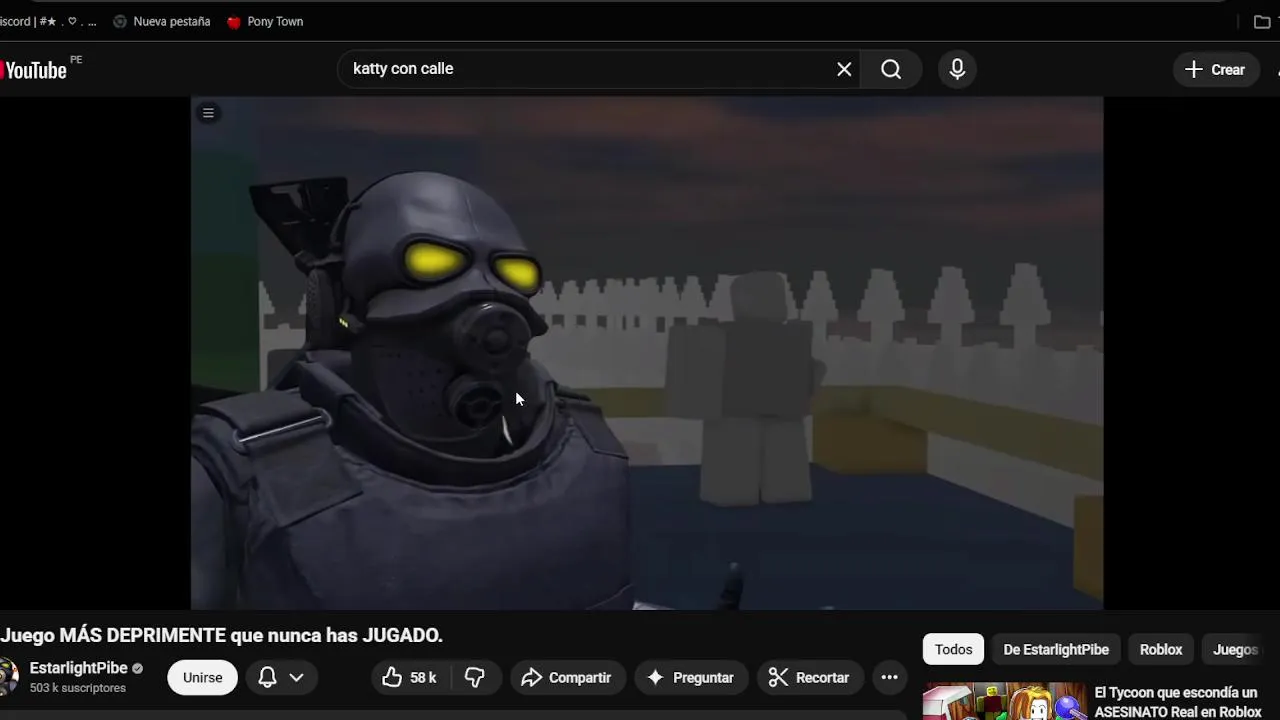The image size is (1280, 720).
Task: Open the Discord bookmark
Action: point(48,21)
